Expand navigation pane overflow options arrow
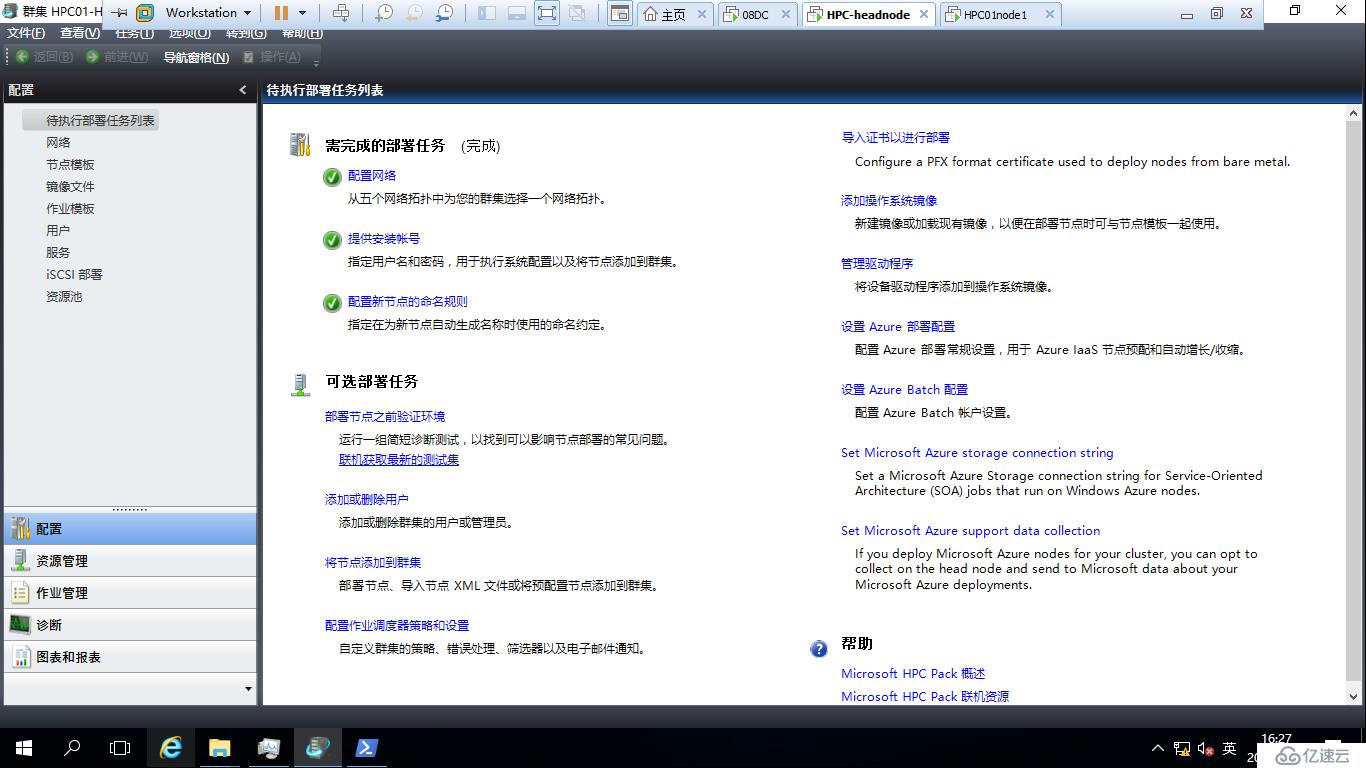 coord(248,688)
